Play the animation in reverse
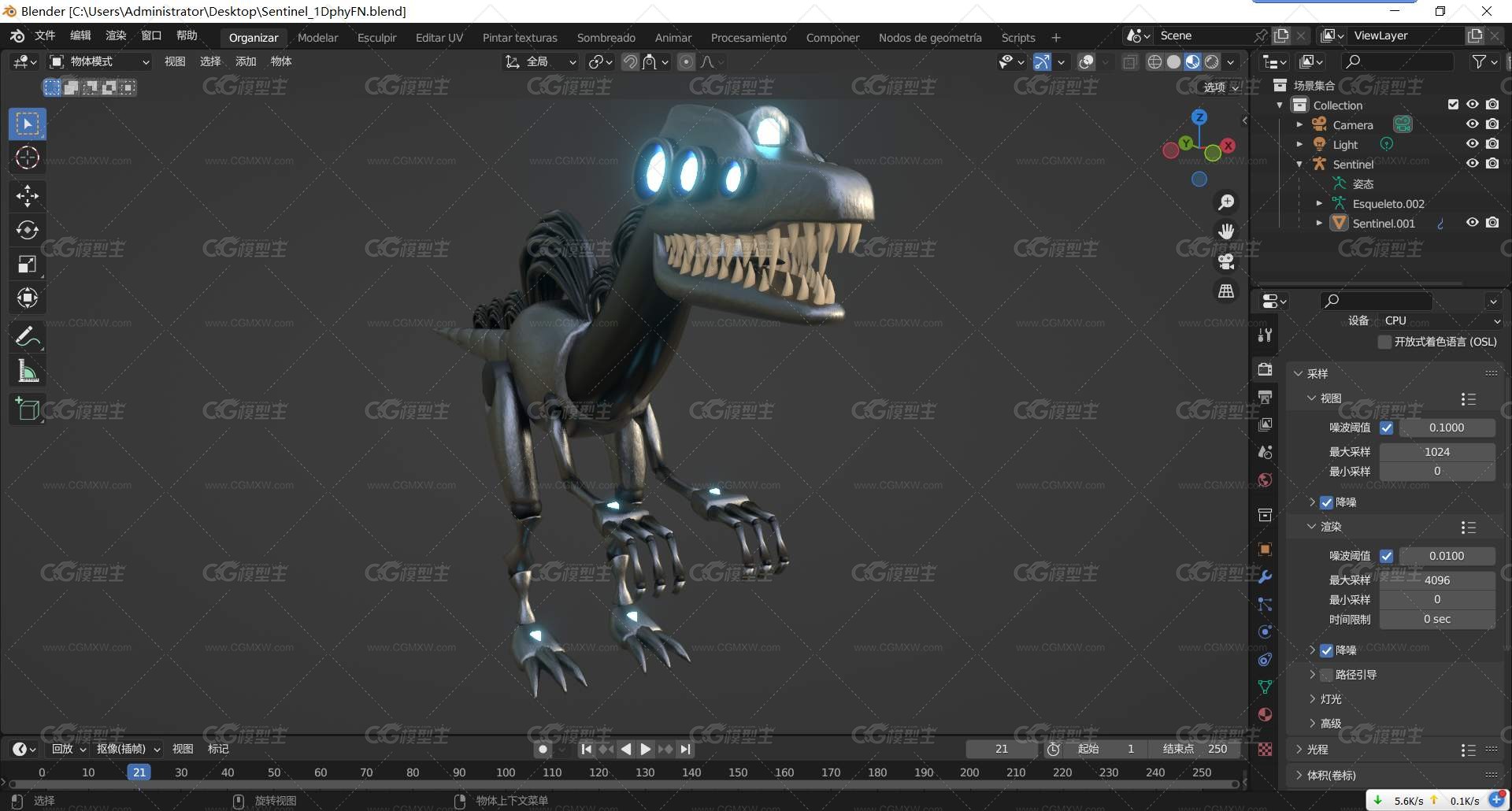 [x=625, y=749]
